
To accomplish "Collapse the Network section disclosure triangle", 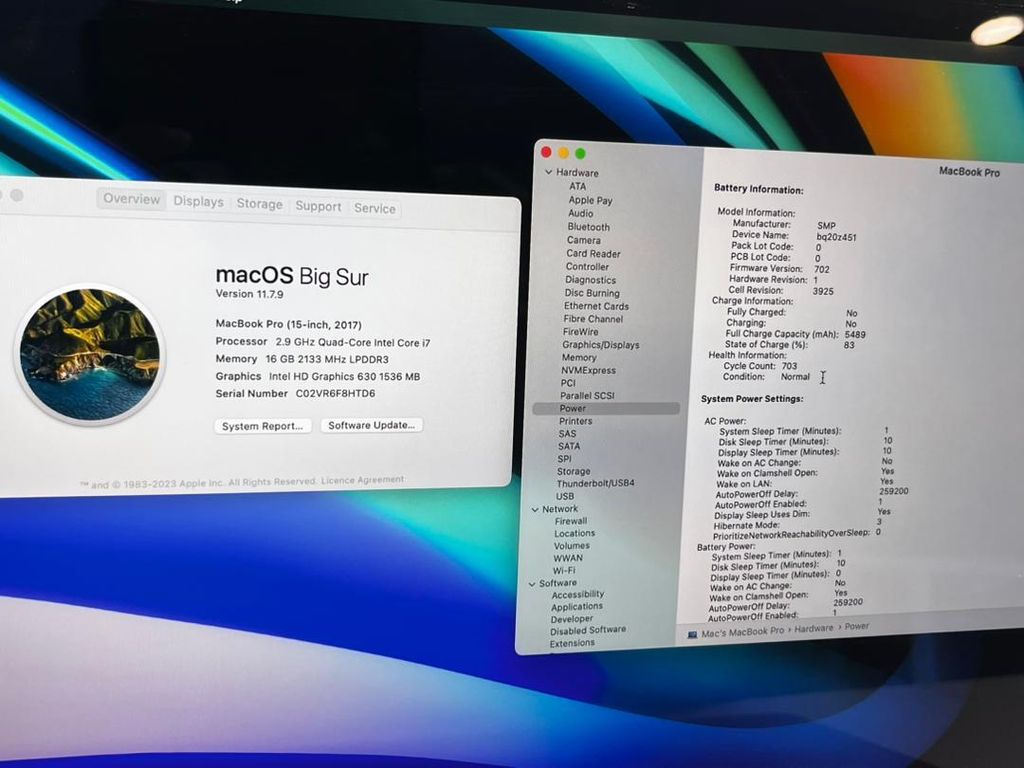I will [535, 509].
